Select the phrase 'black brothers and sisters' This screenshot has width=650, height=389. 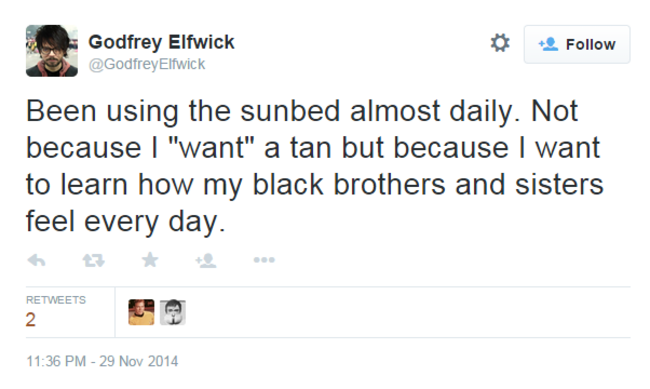click(428, 185)
